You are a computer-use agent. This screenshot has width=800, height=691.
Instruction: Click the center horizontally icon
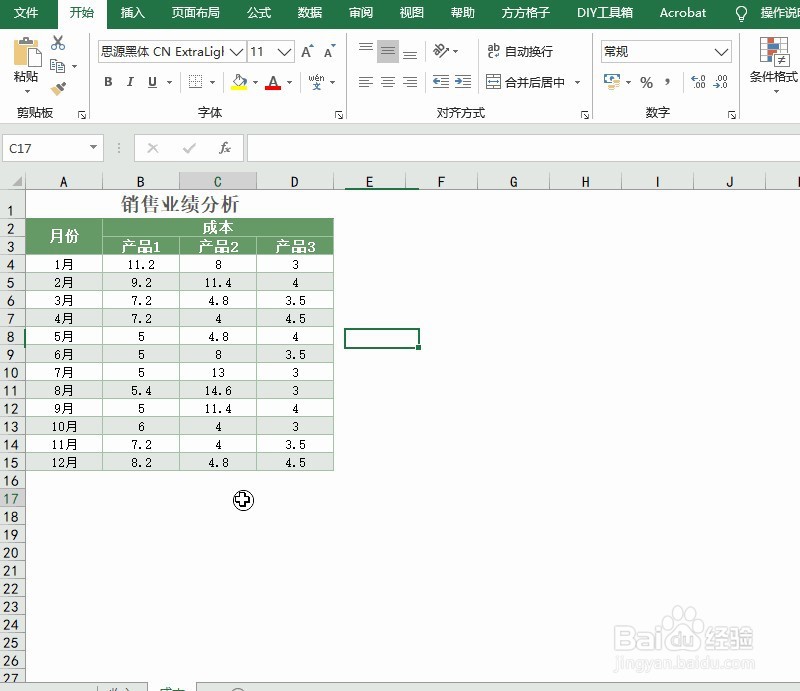388,82
